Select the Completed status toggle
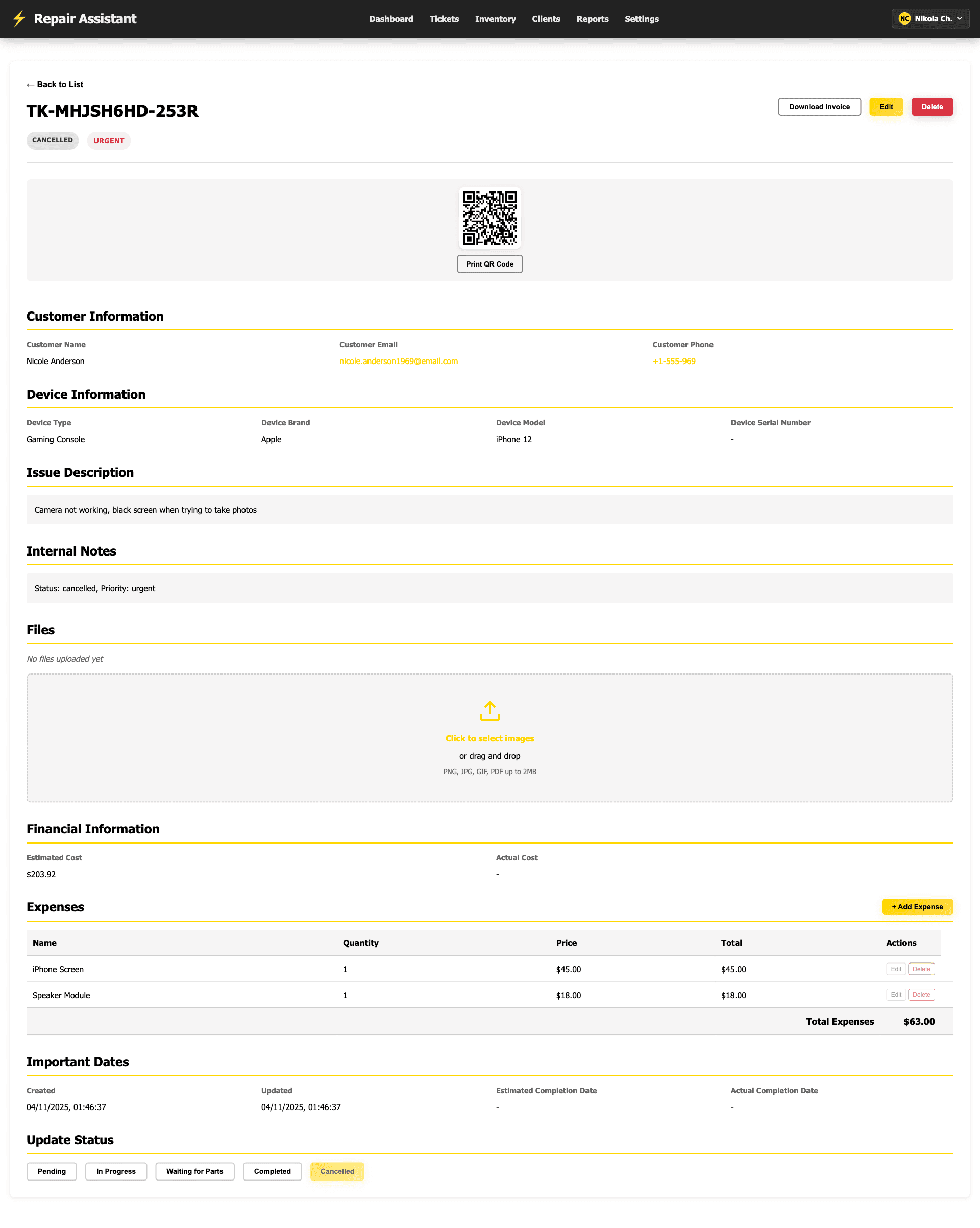 [272, 1172]
